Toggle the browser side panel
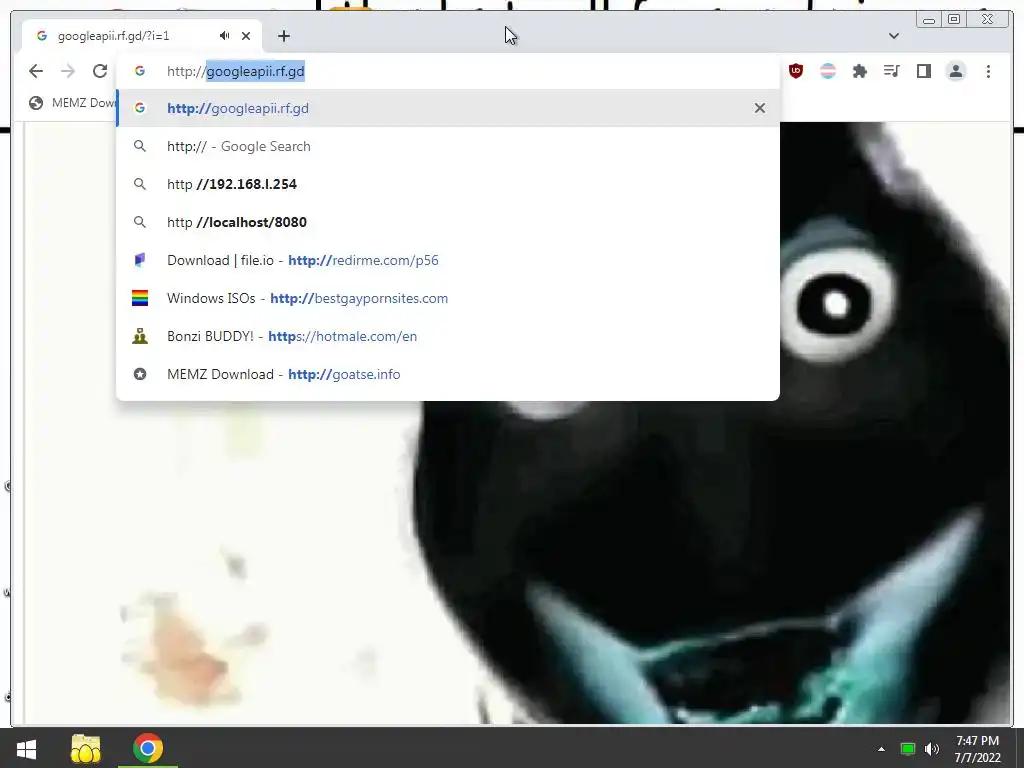 click(923, 71)
